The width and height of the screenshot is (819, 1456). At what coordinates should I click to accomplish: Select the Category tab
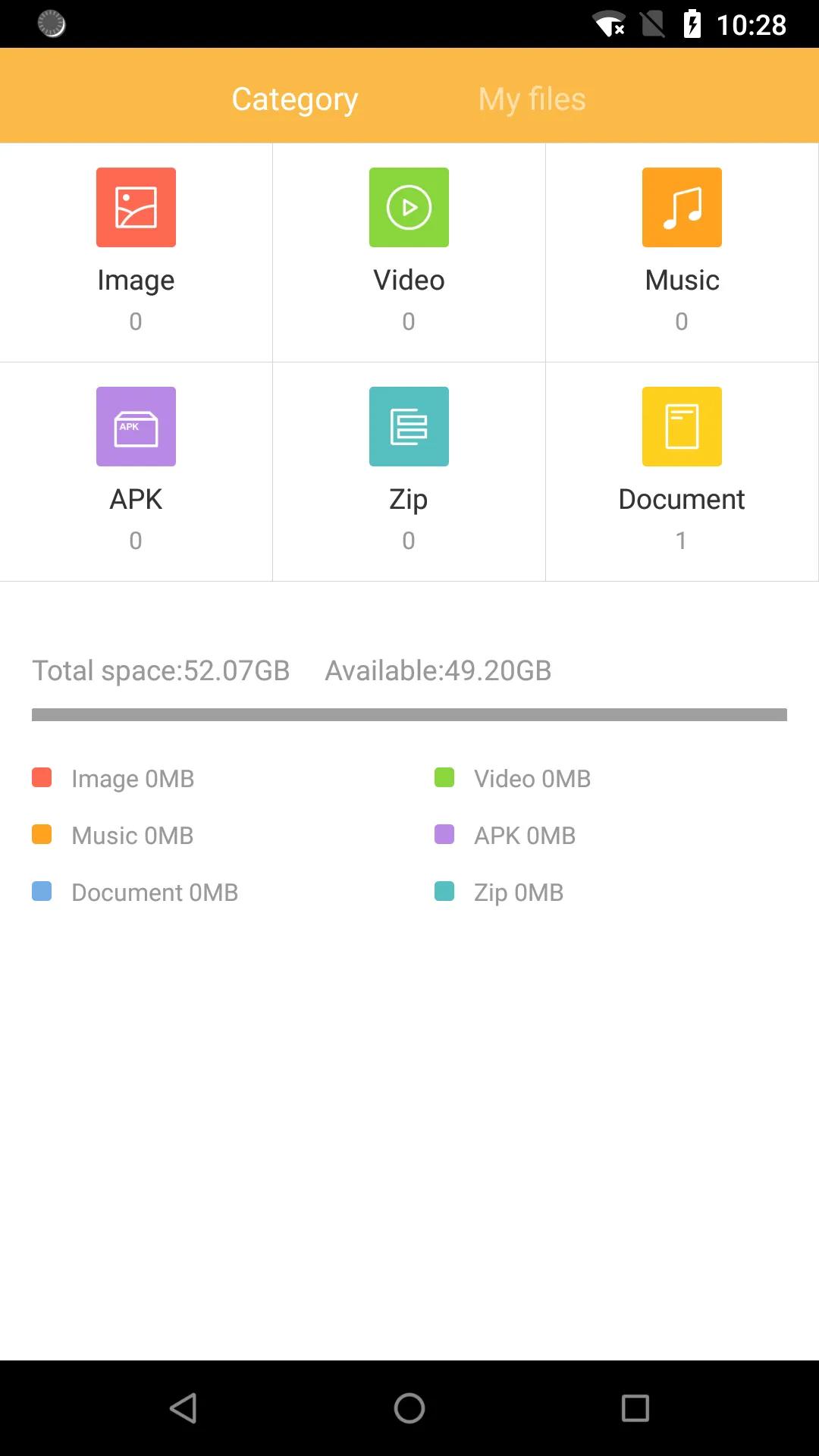click(294, 99)
